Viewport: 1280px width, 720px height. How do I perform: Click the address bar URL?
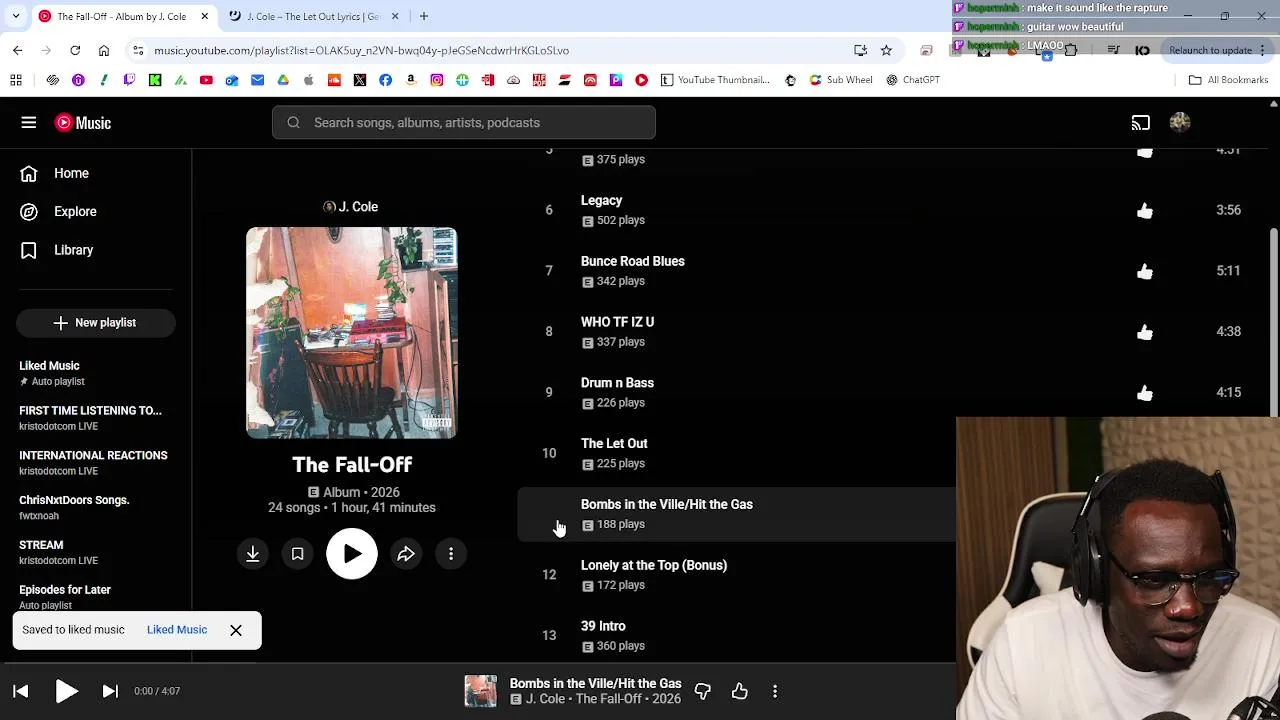(x=361, y=50)
